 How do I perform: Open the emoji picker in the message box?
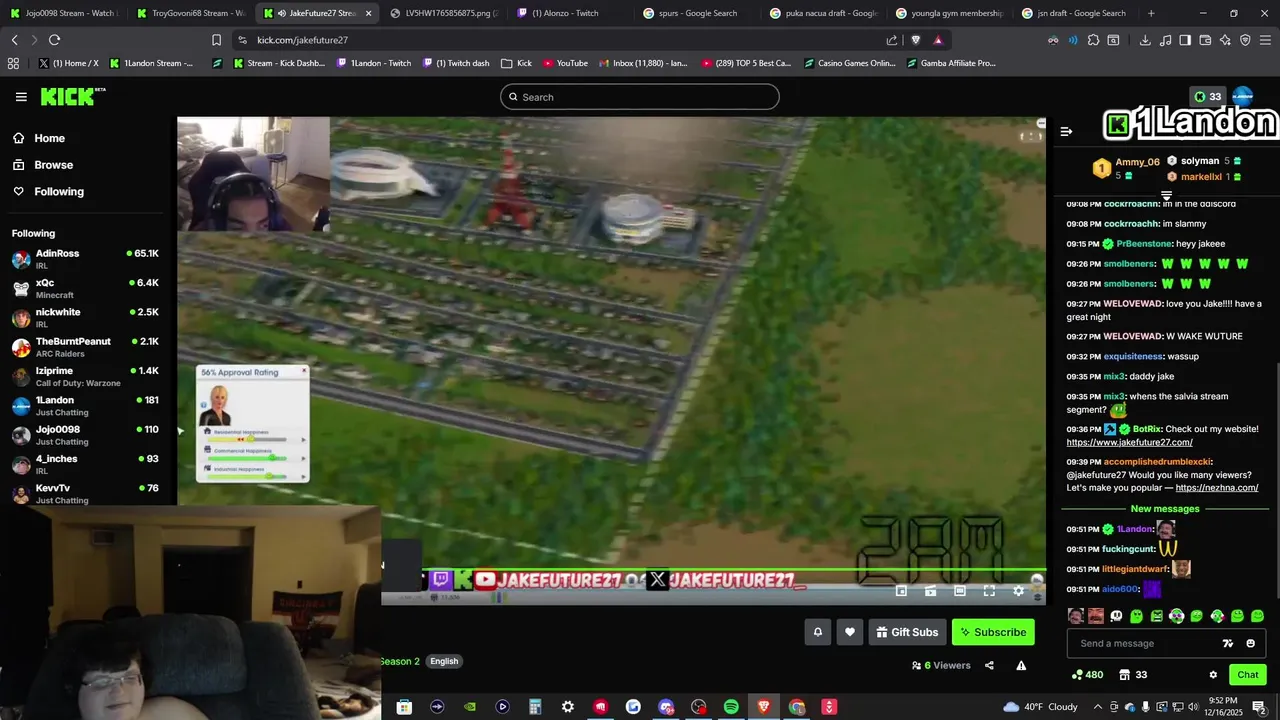1250,643
